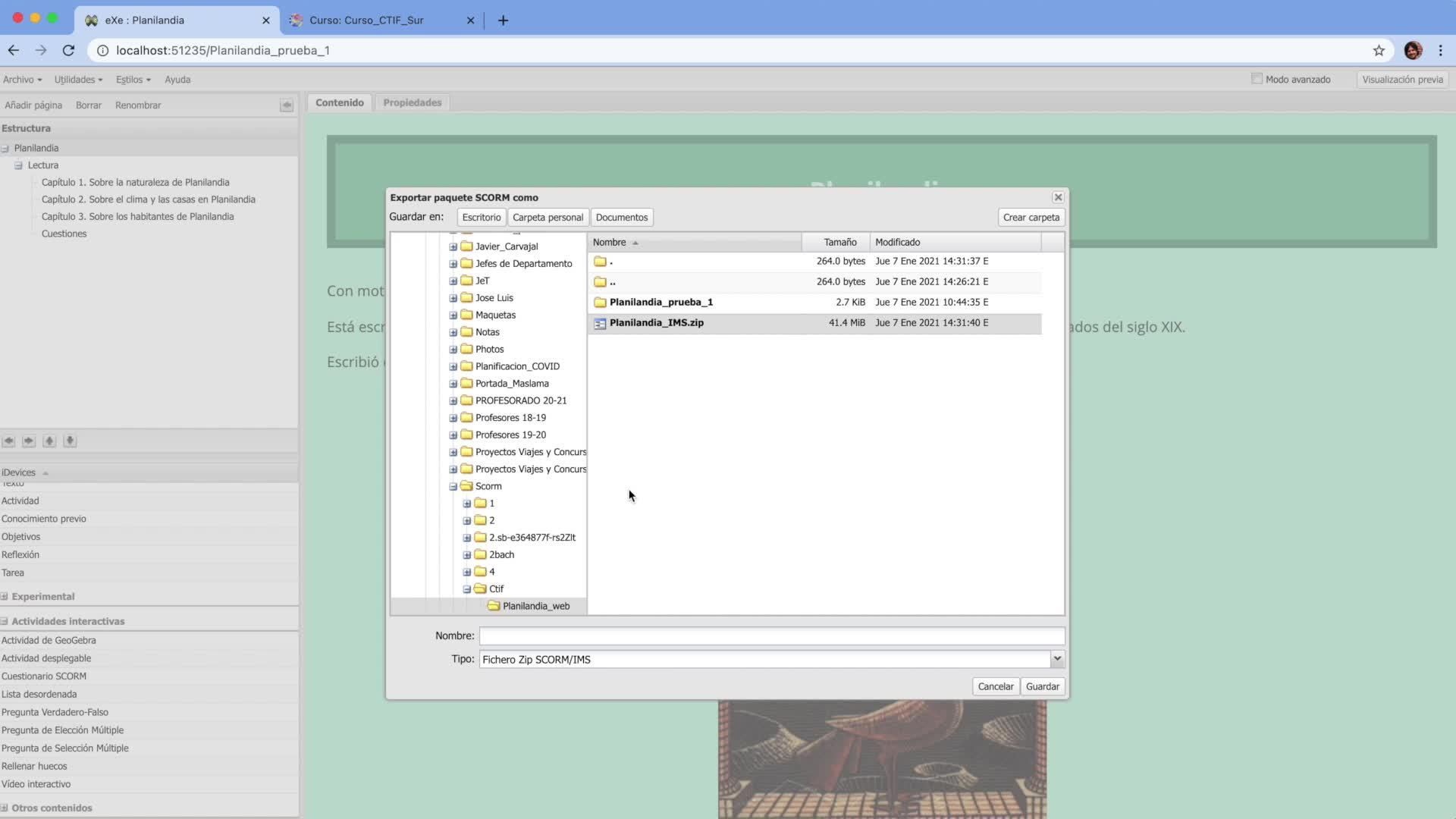Click the demote page right arrow icon

(x=29, y=441)
